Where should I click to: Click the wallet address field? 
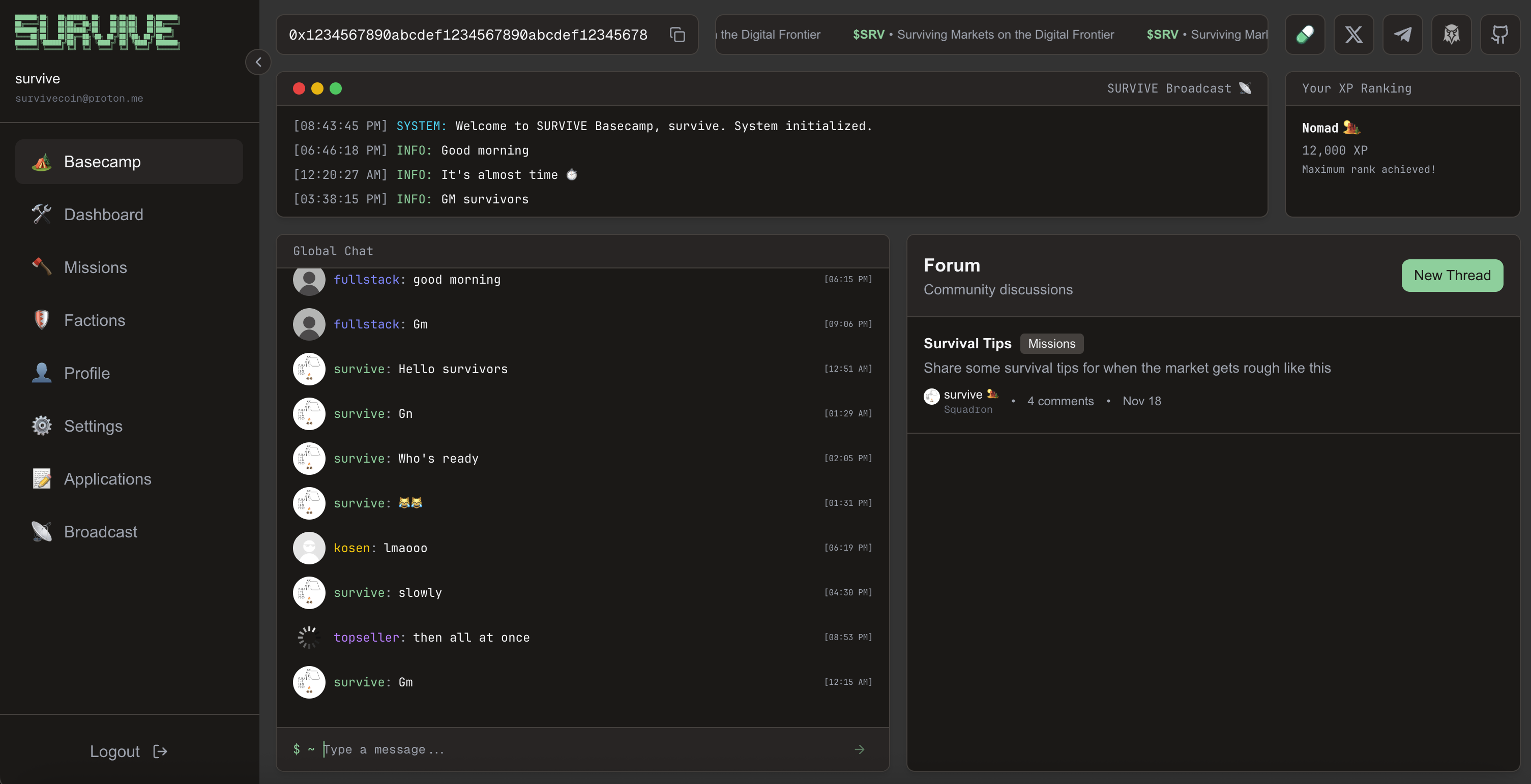tap(468, 35)
